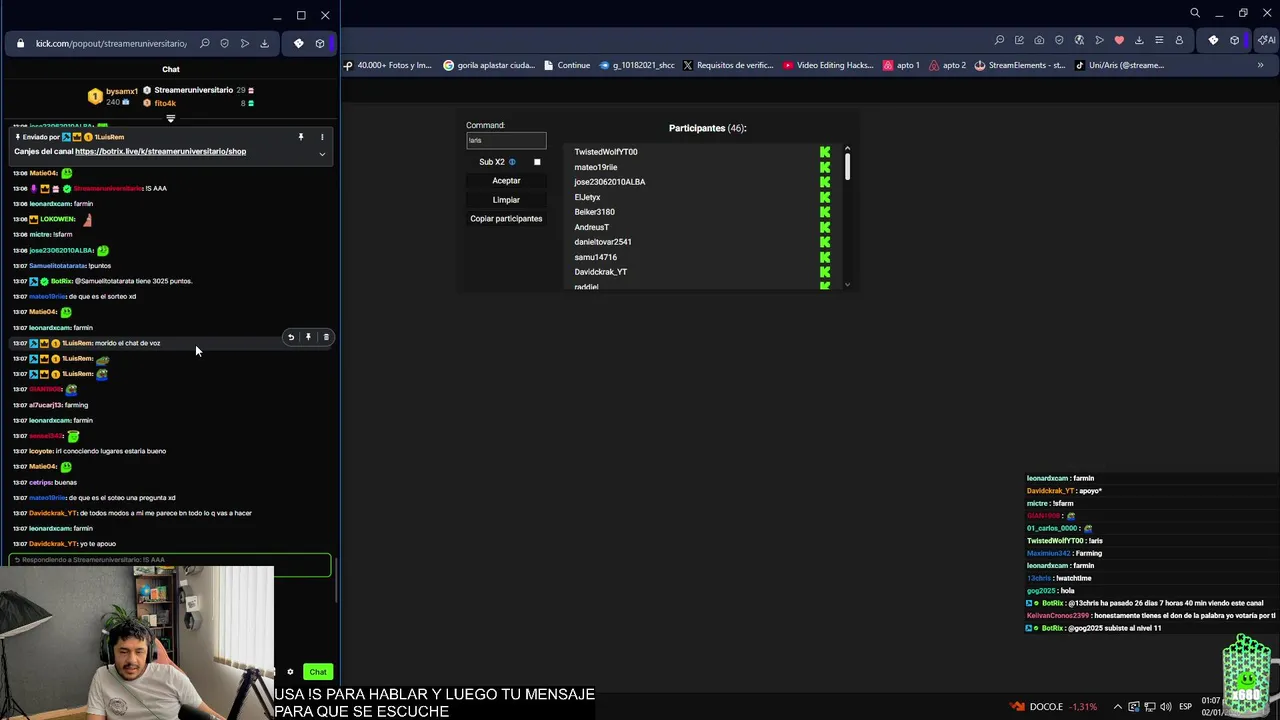Click the downloads icon in main browser toolbar
This screenshot has height=720, width=1280.
(x=1139, y=40)
